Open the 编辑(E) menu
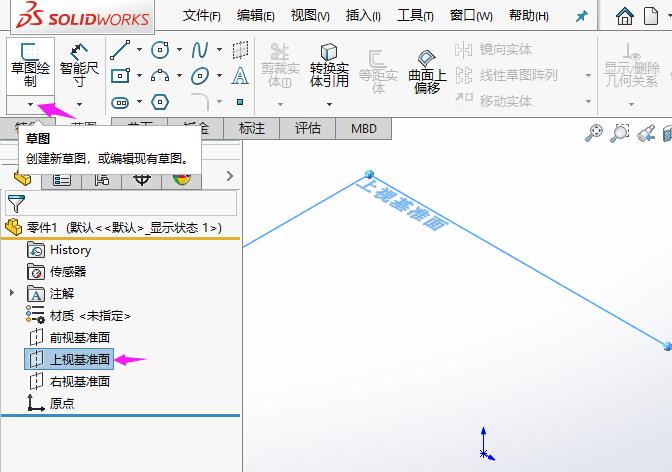This screenshot has width=672, height=472. (255, 16)
